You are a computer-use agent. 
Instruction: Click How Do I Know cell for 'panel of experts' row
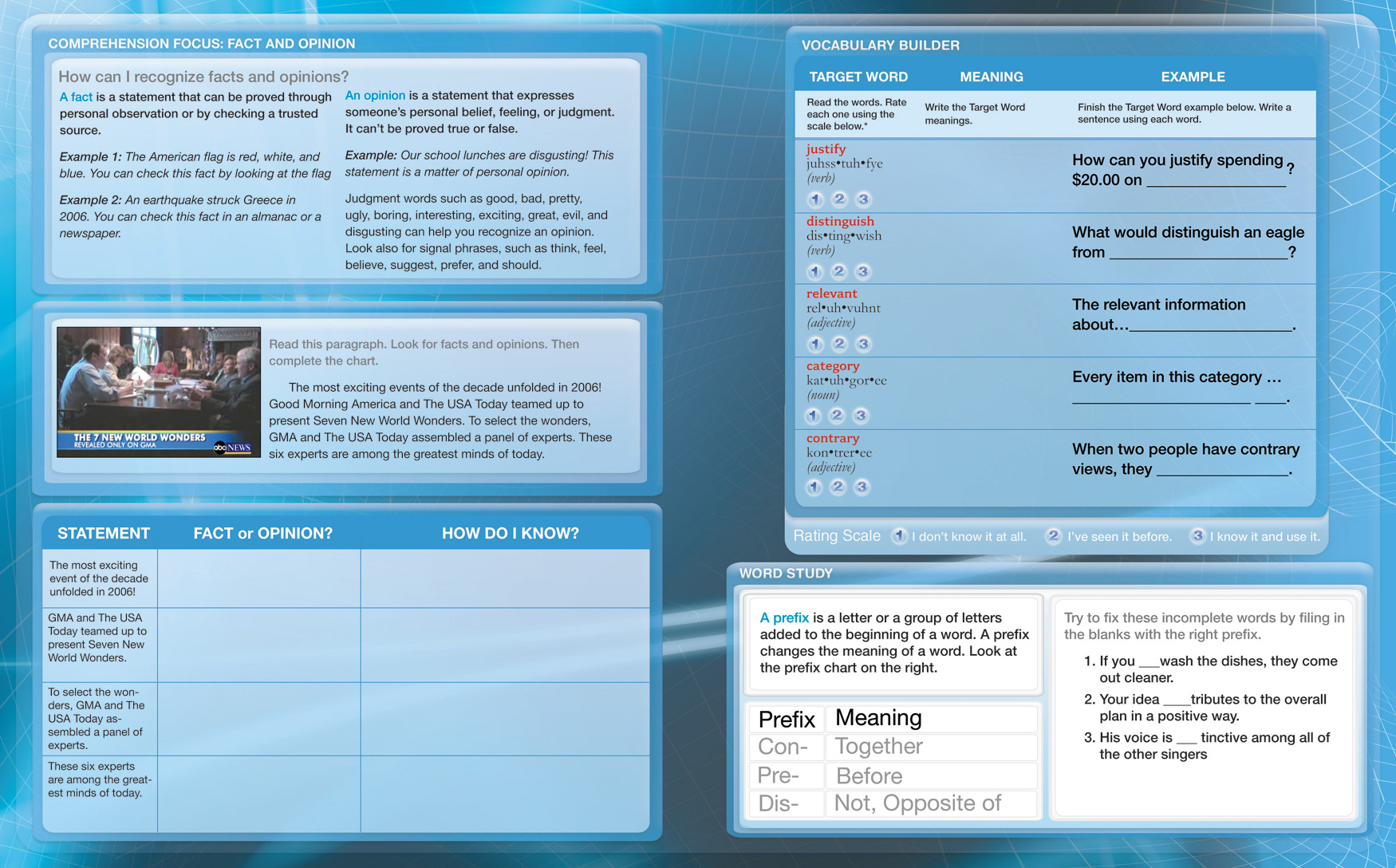505,719
